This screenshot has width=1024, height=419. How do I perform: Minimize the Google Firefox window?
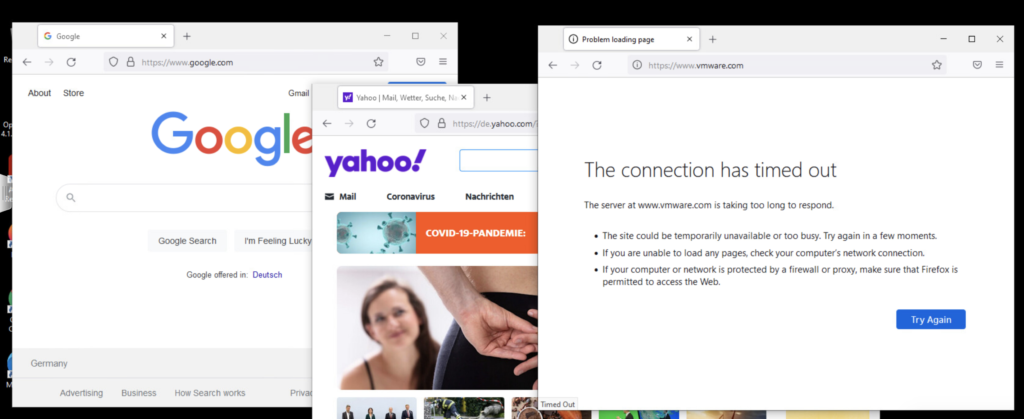[387, 36]
